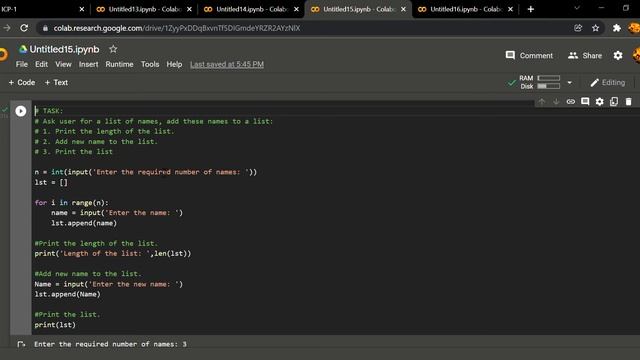Click the line lst.append(Name)
Screen dimensions: 640x360
67,294
